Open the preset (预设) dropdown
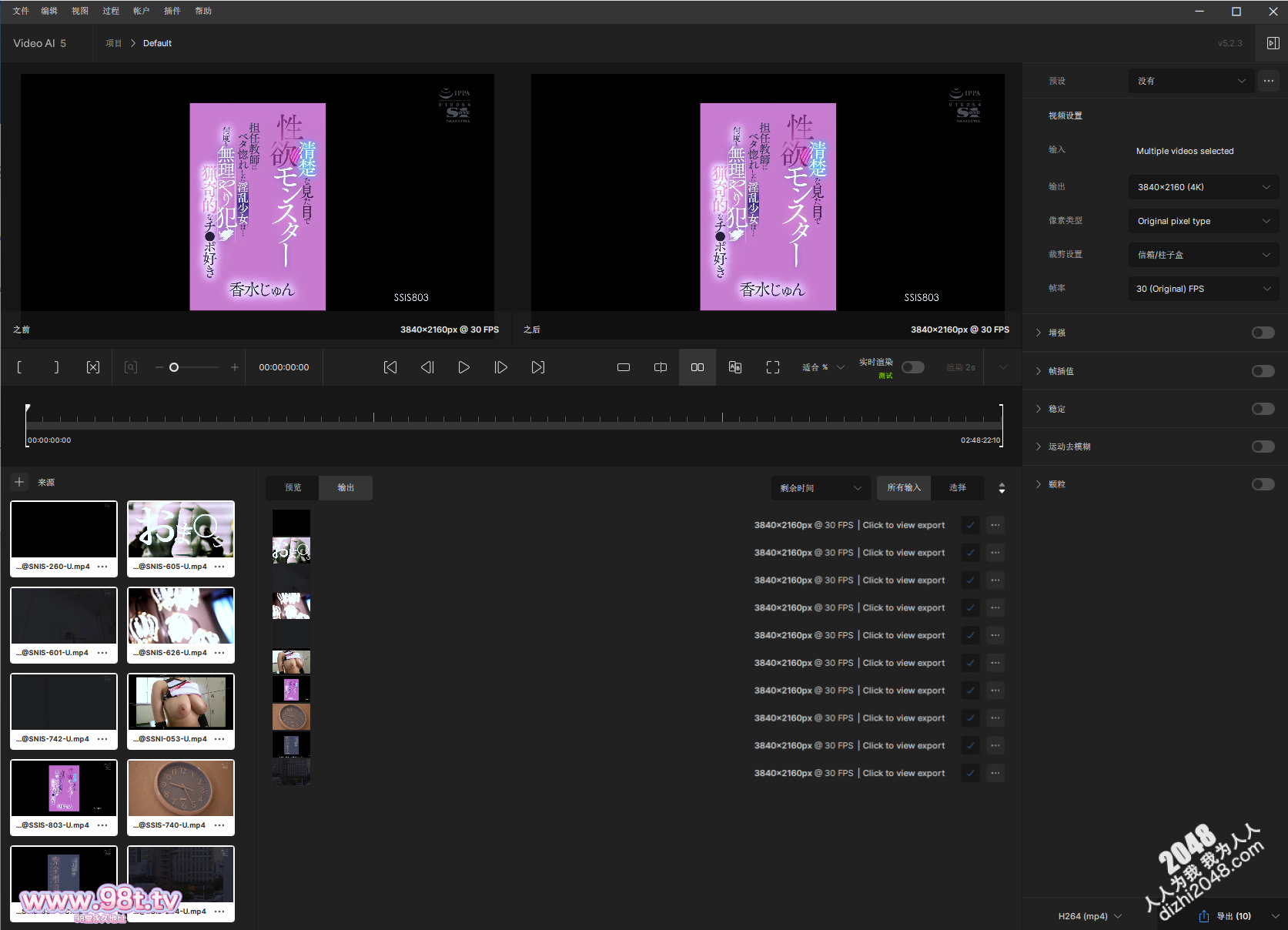This screenshot has height=930, width=1288. coord(1191,81)
